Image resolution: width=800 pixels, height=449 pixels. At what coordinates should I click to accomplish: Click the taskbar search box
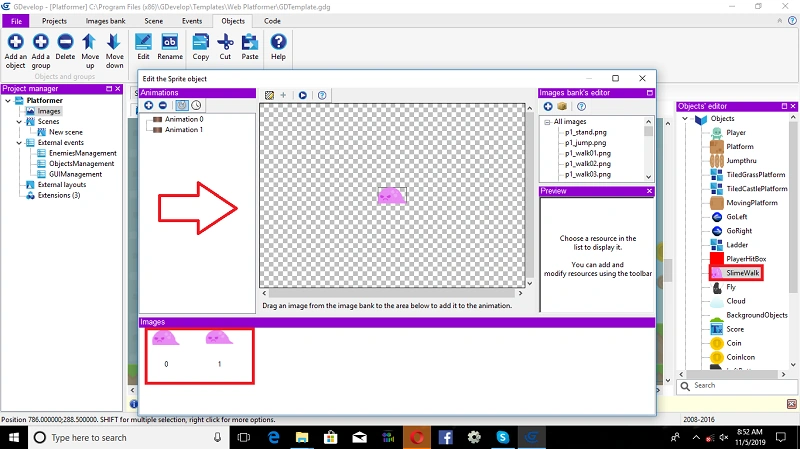coord(128,438)
